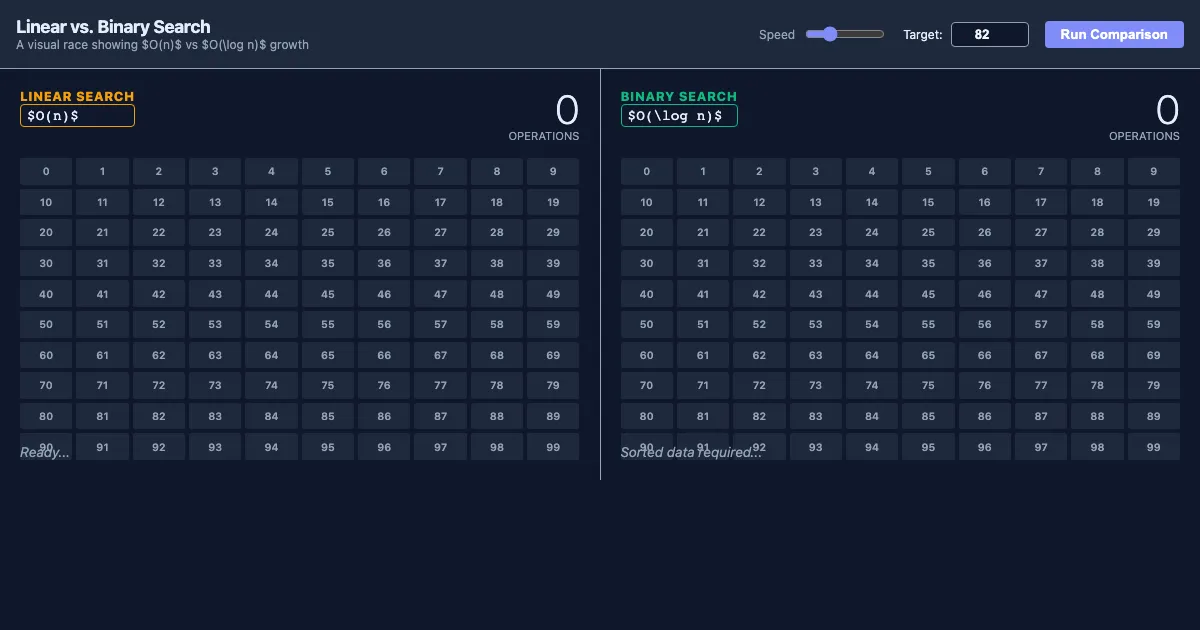Click the Ready... status text

(45, 453)
